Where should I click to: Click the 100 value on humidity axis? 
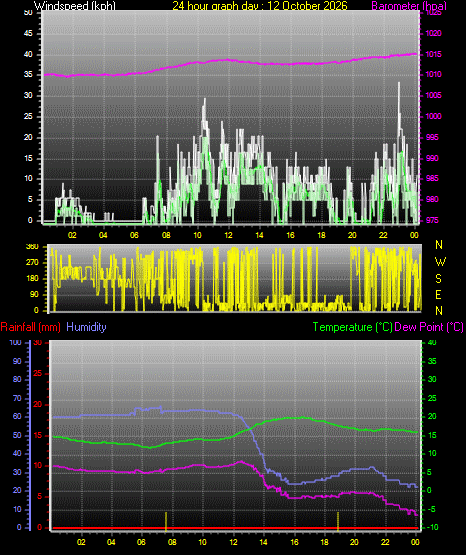(16, 342)
